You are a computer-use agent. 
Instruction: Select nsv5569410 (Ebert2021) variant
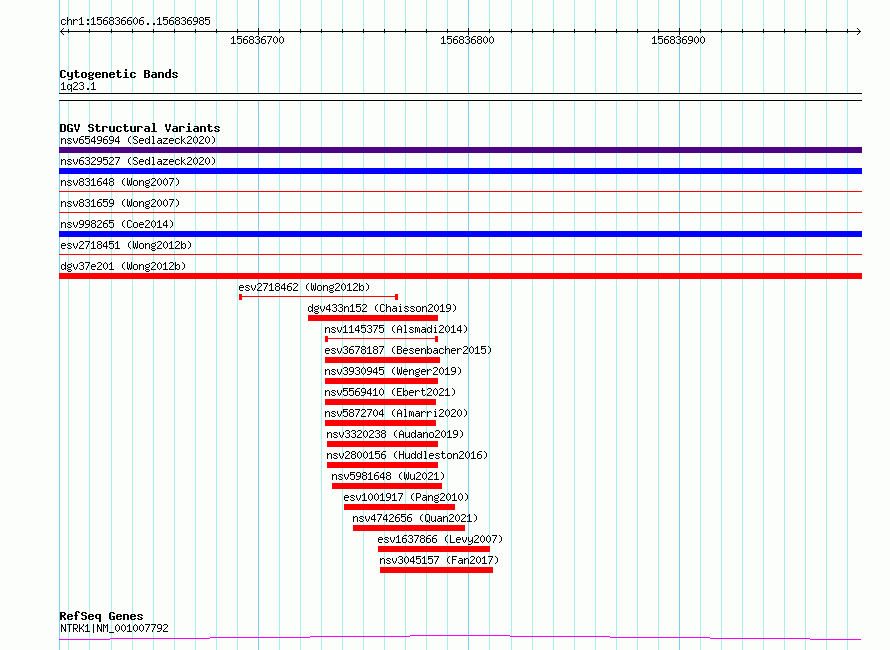[390, 392]
